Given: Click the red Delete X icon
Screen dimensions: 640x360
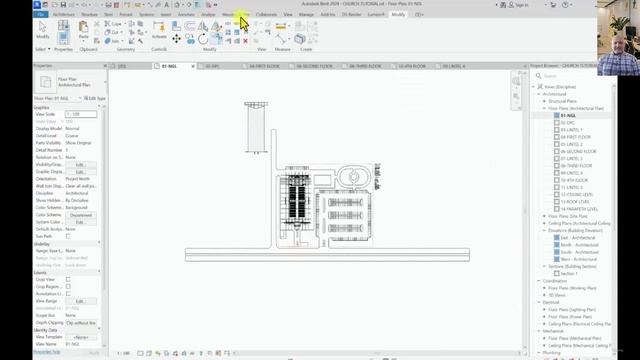Looking at the screenshot, I should [245, 41].
